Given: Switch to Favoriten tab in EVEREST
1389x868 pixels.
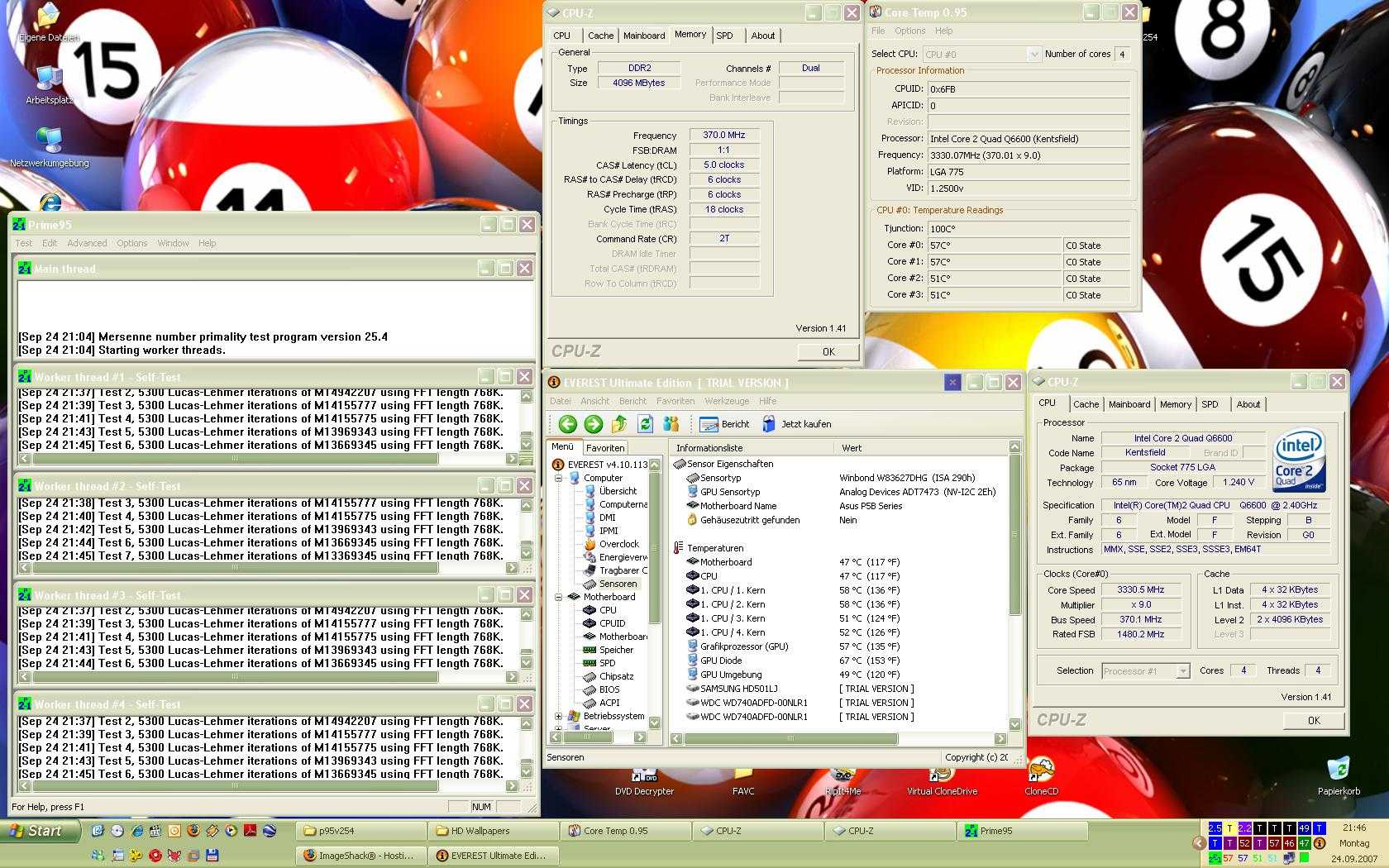Looking at the screenshot, I should [605, 448].
